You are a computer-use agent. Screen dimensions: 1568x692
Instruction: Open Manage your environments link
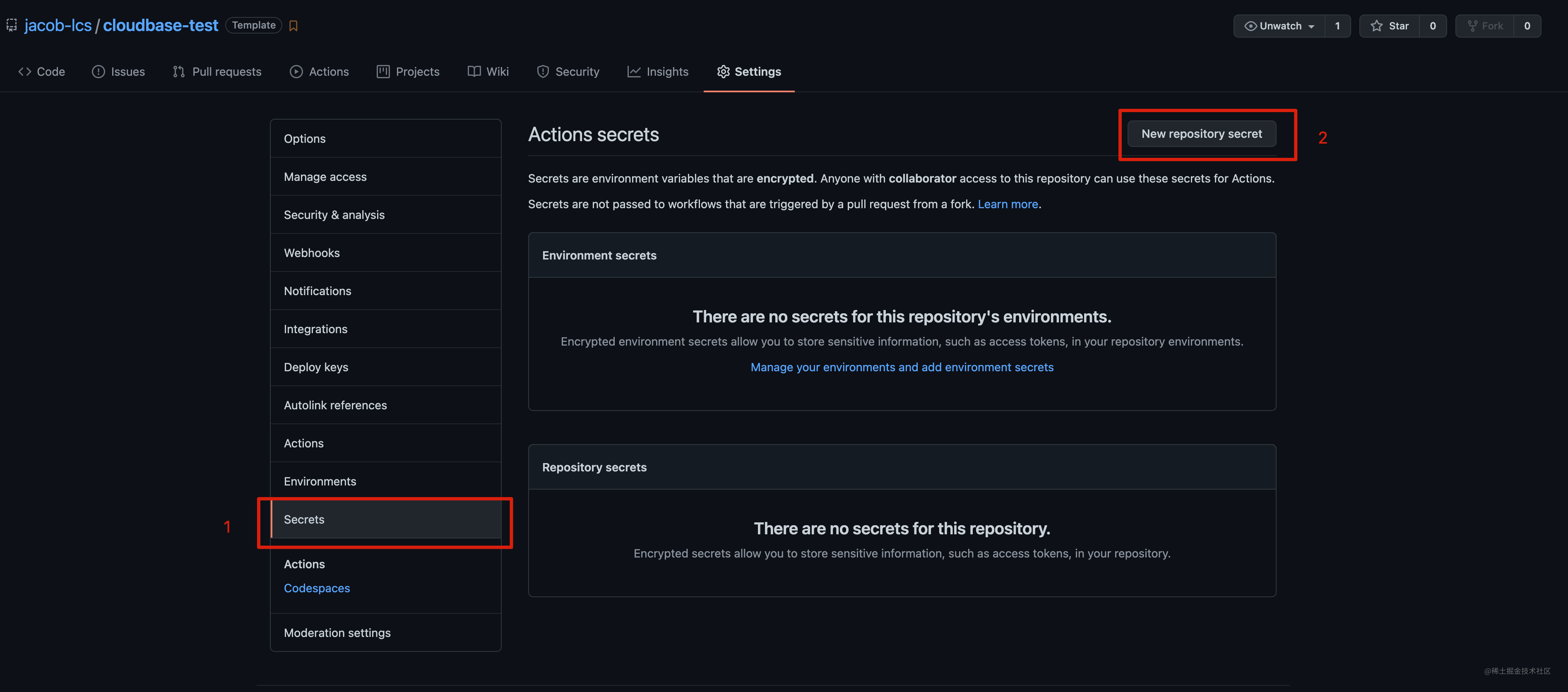pyautogui.click(x=902, y=368)
